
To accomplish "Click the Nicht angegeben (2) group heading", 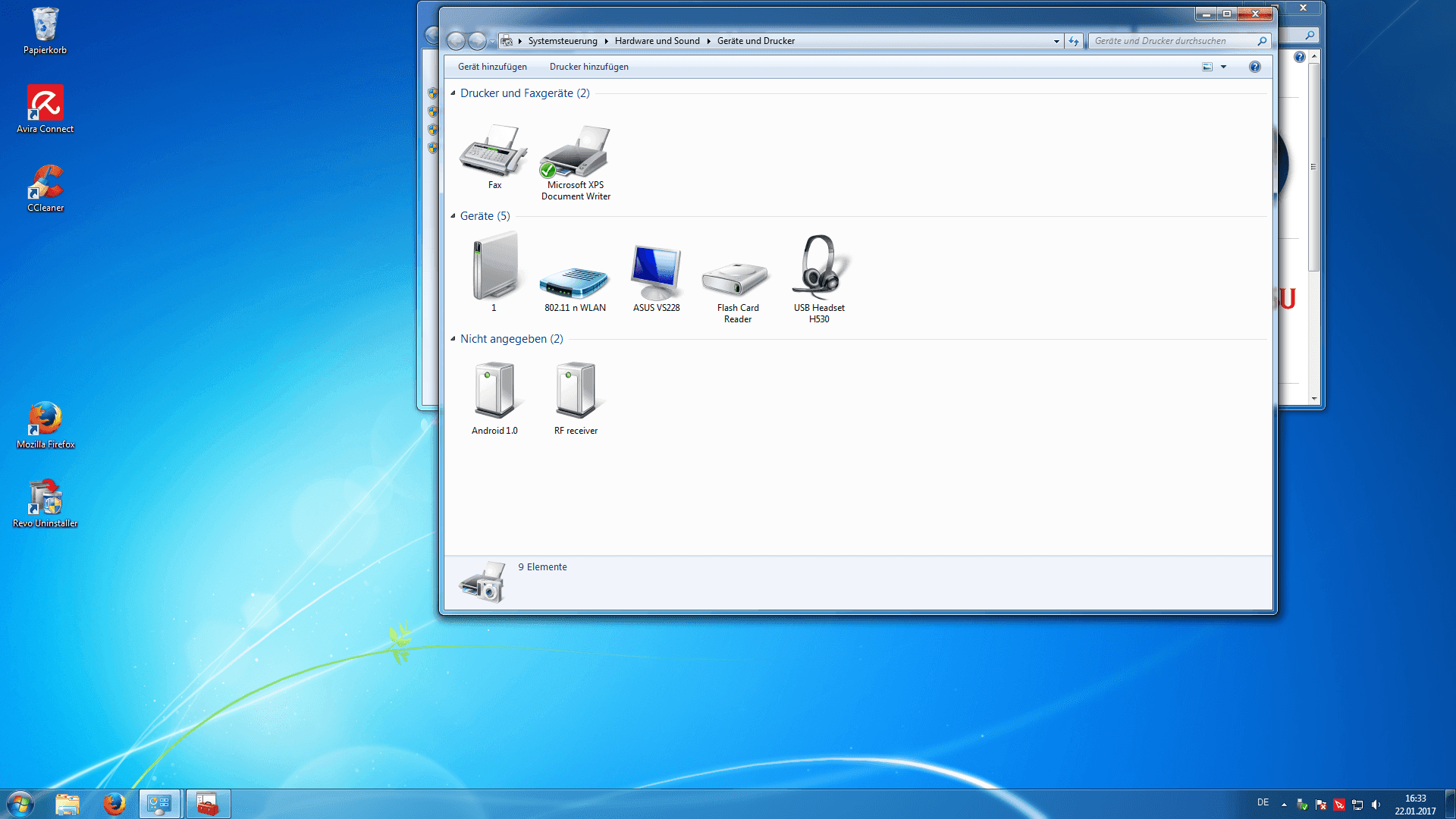I will coord(512,339).
